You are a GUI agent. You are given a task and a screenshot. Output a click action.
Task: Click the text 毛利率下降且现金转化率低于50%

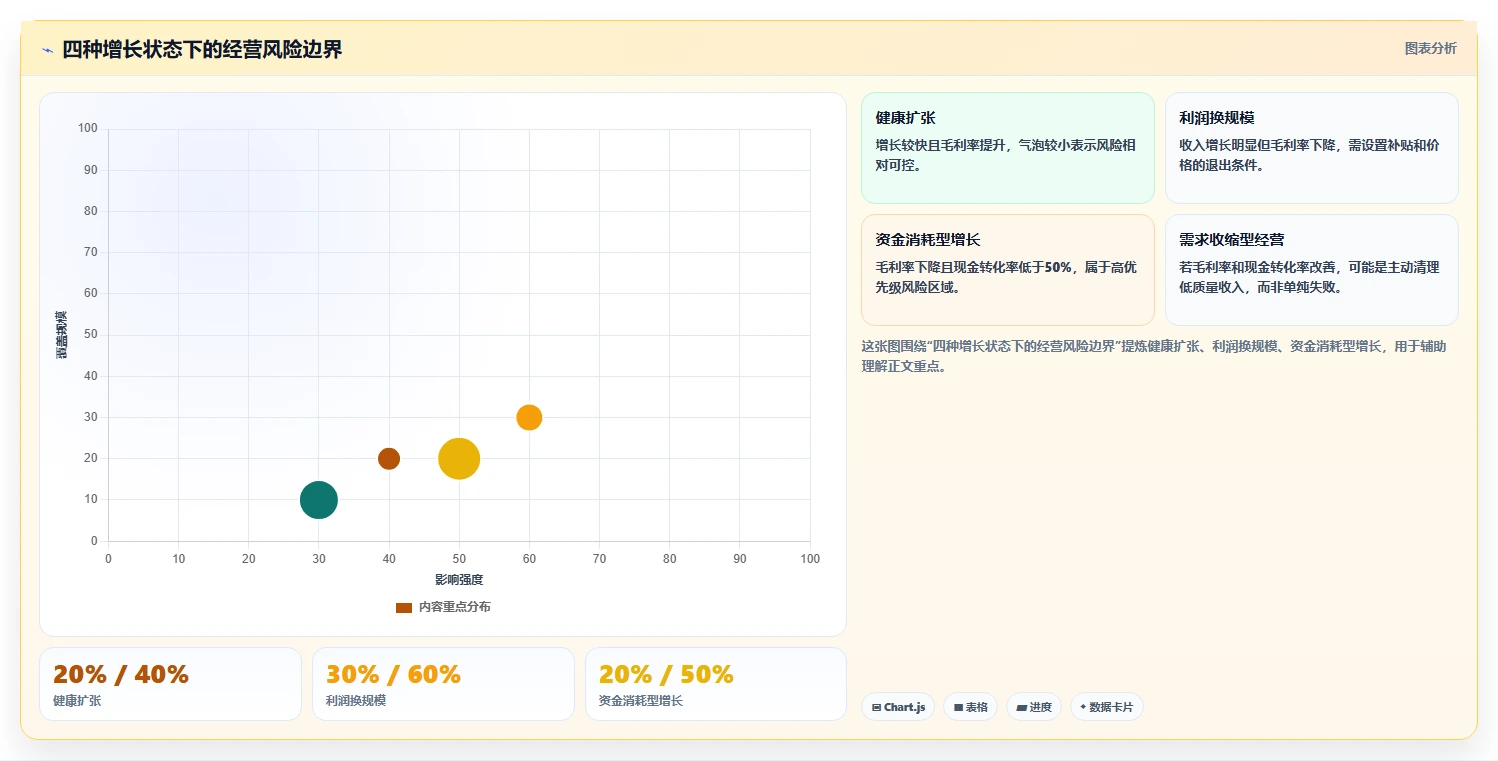(973, 267)
